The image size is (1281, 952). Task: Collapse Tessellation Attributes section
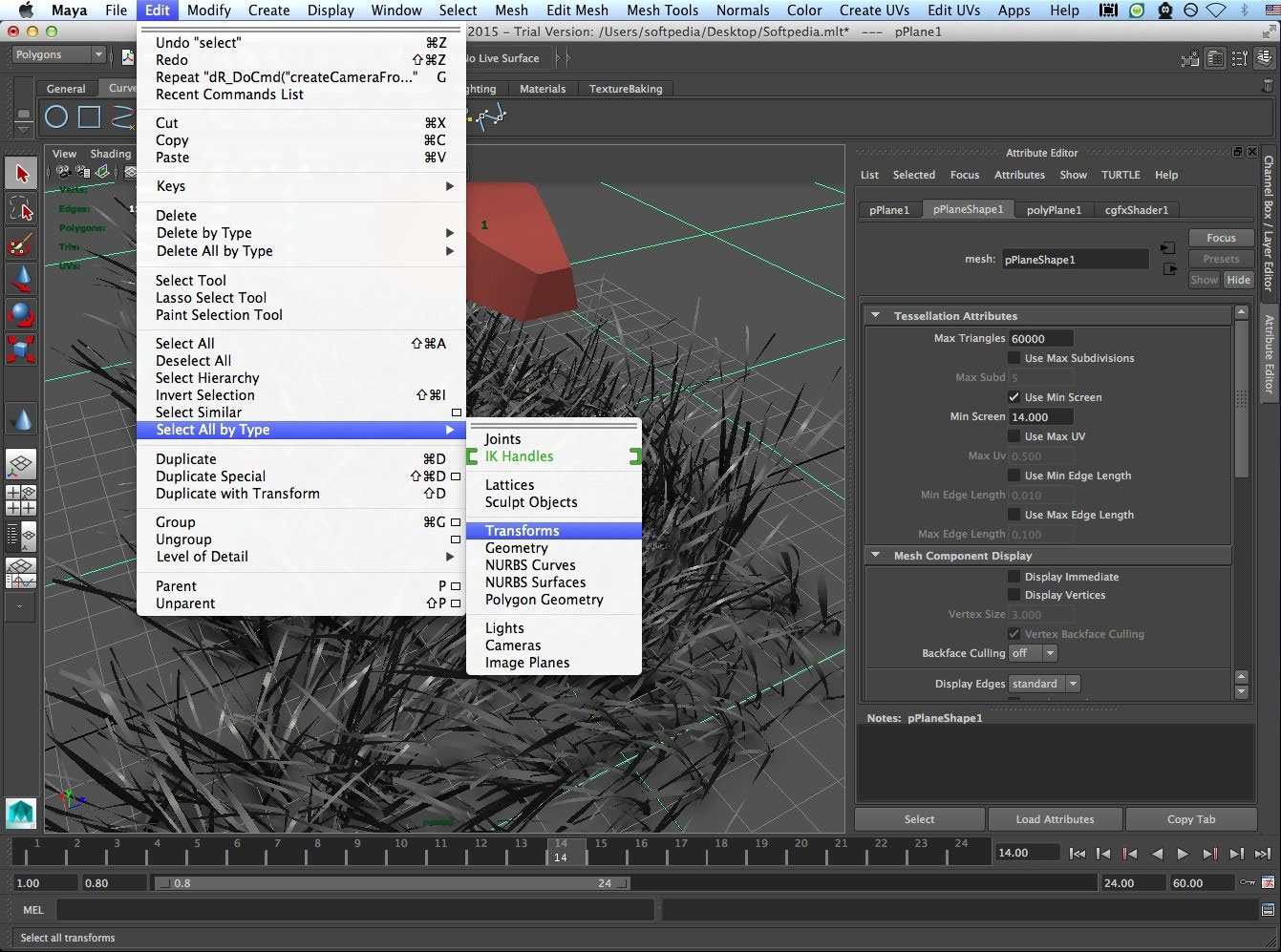(875, 315)
